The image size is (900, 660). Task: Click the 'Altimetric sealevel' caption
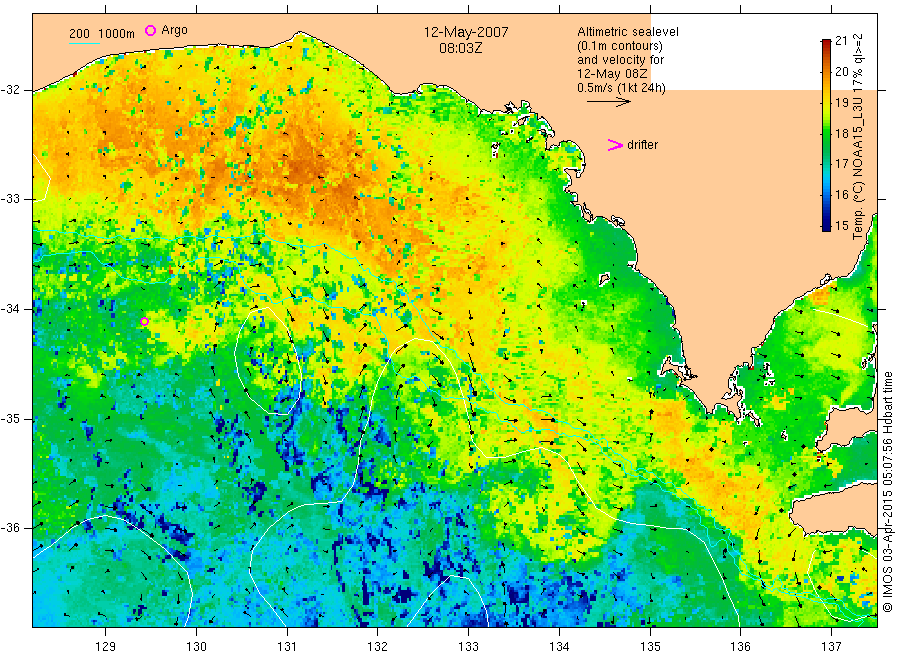628,32
